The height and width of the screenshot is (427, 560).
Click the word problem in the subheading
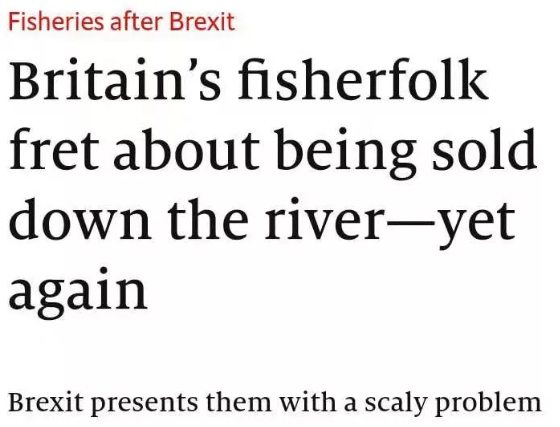[x=488, y=403]
